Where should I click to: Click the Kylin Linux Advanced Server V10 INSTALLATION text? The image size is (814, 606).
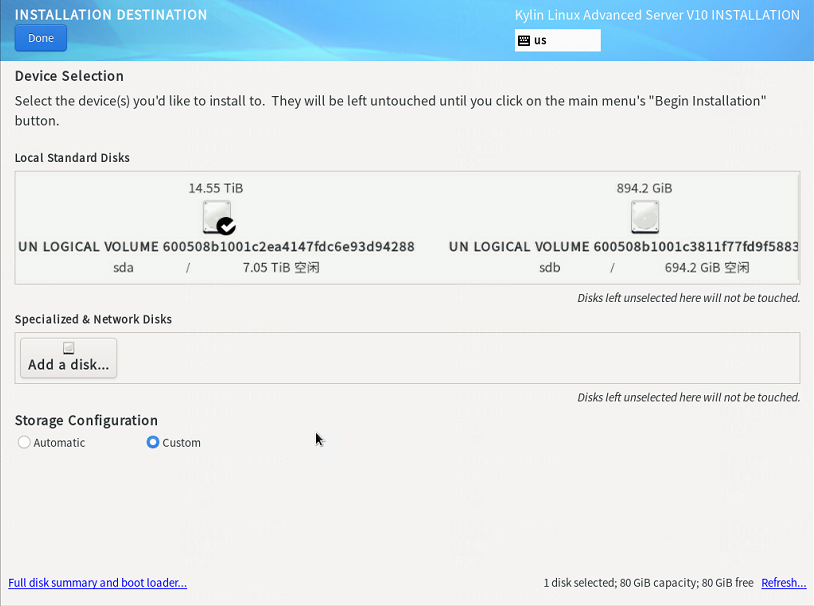pos(657,15)
